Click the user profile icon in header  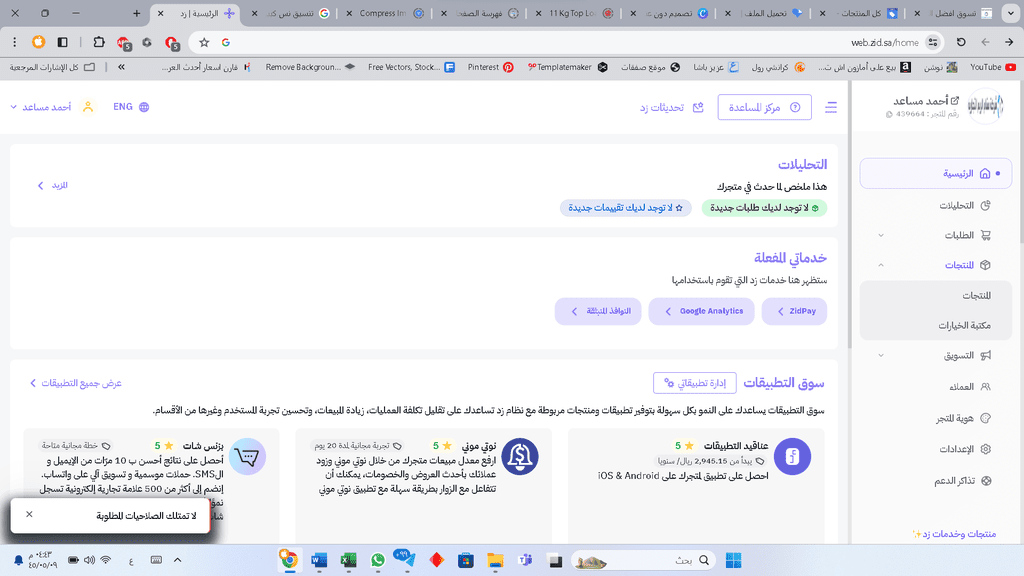(x=88, y=107)
